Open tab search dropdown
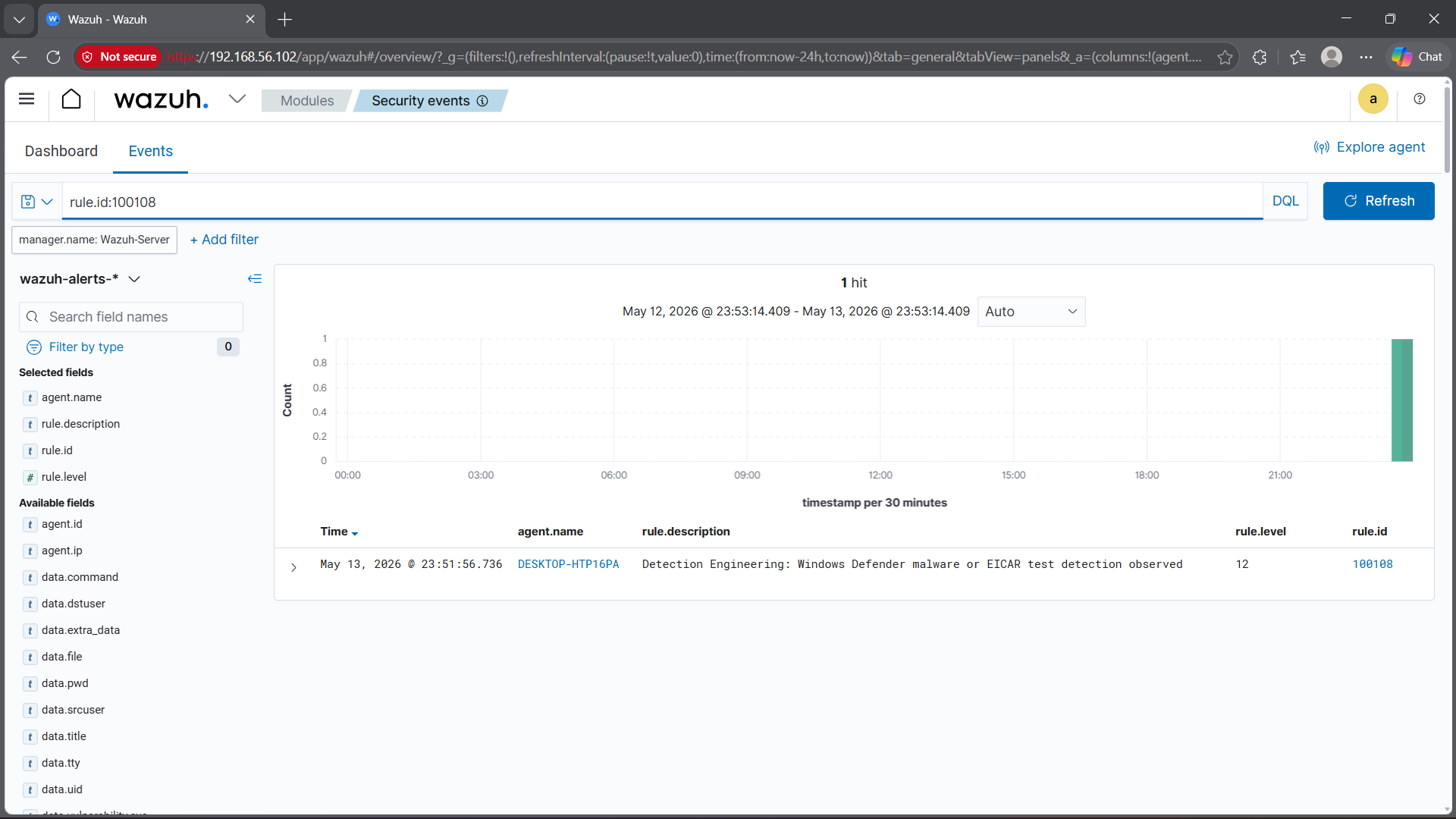This screenshot has width=1456, height=819. coord(19,19)
